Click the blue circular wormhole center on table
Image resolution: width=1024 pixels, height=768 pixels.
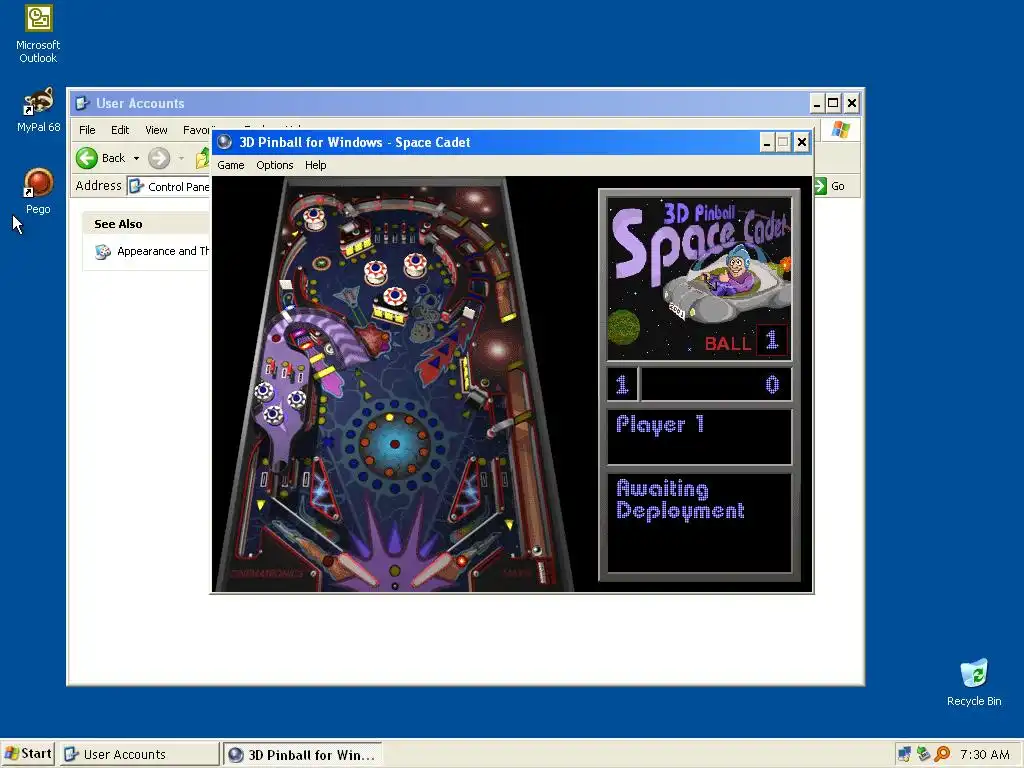point(394,443)
